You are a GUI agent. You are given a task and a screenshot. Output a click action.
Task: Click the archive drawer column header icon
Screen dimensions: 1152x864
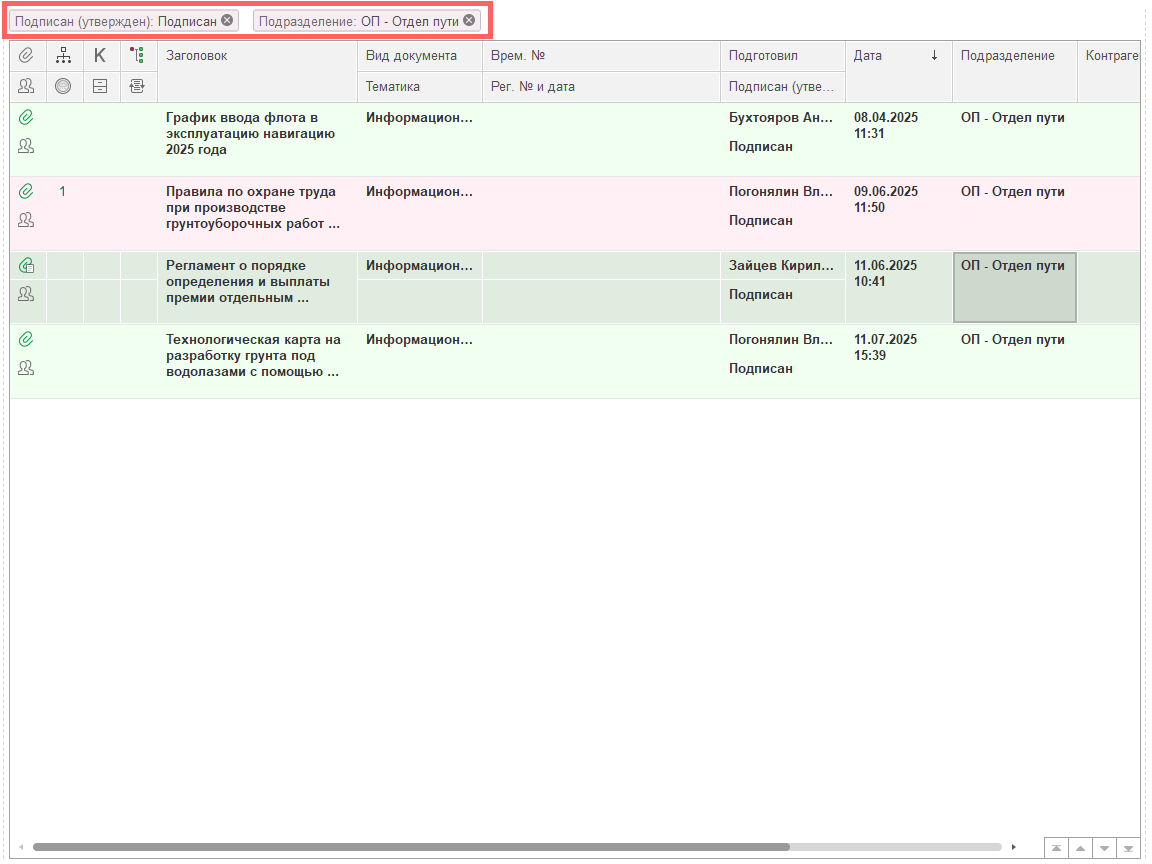point(100,87)
